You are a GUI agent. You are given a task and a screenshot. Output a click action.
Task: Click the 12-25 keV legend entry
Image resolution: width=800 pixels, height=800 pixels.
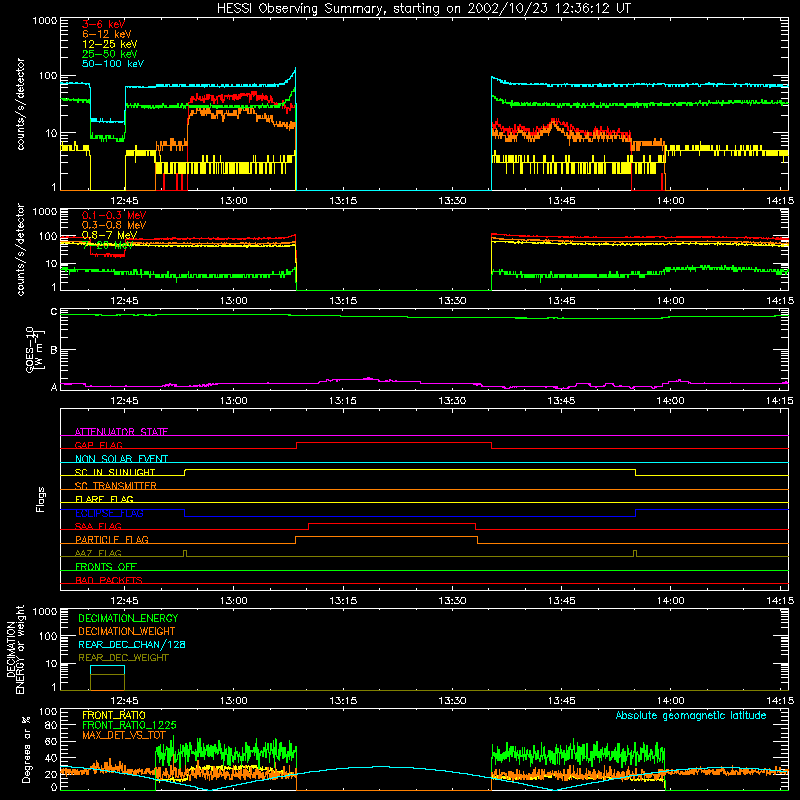(x=109, y=44)
